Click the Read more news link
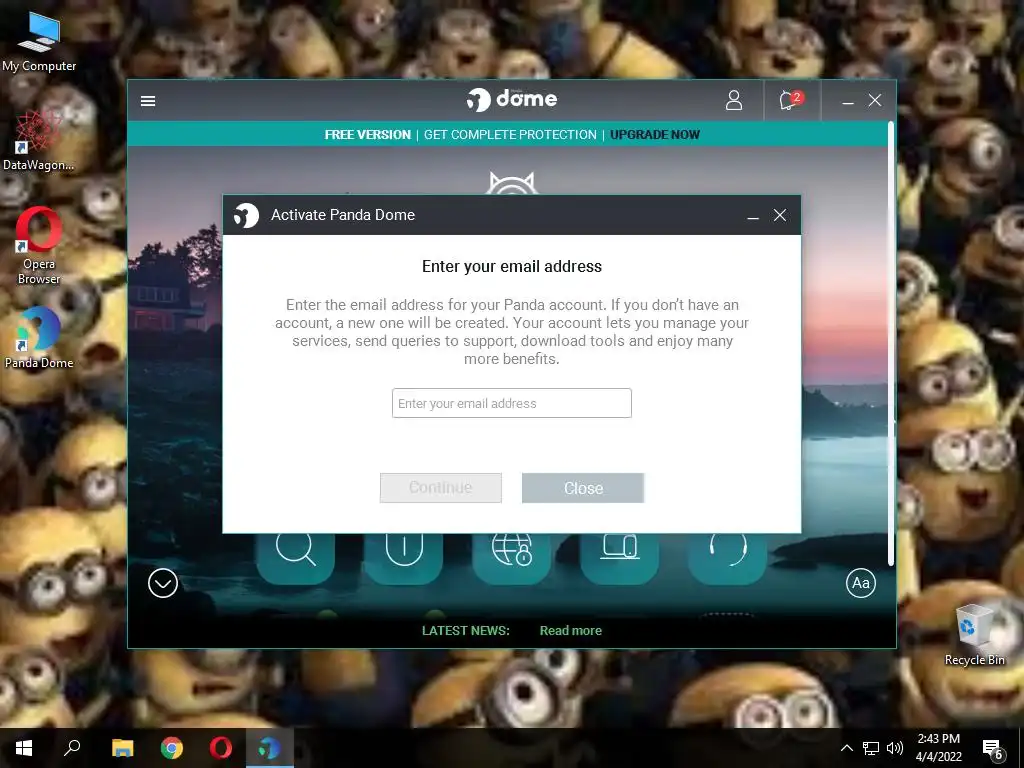 [571, 631]
